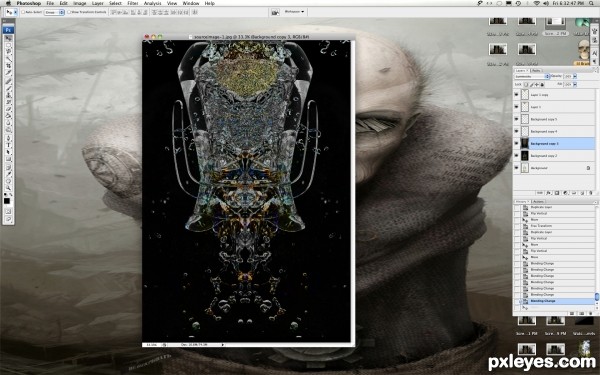Switch to the Paths tab
600x375 pixels.
536,71
